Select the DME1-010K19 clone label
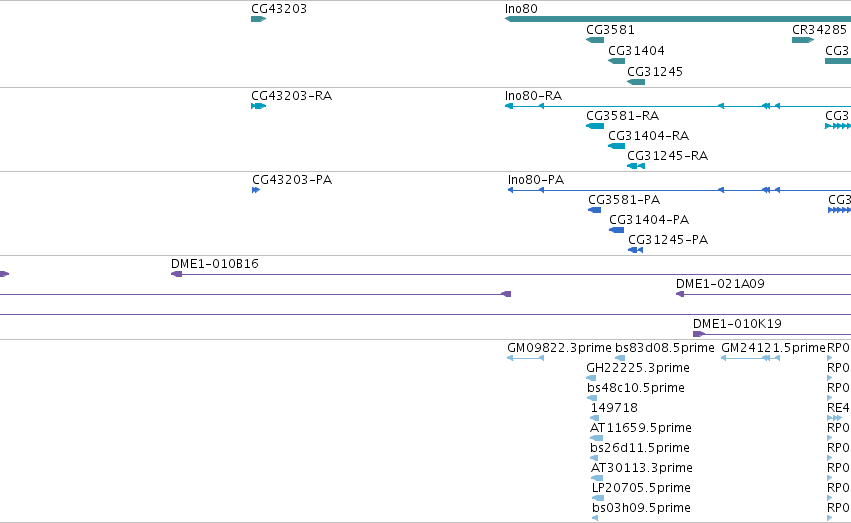 [x=738, y=324]
